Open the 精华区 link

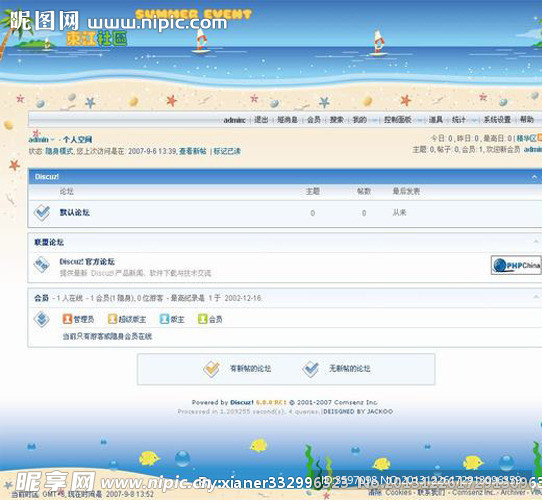pos(526,138)
